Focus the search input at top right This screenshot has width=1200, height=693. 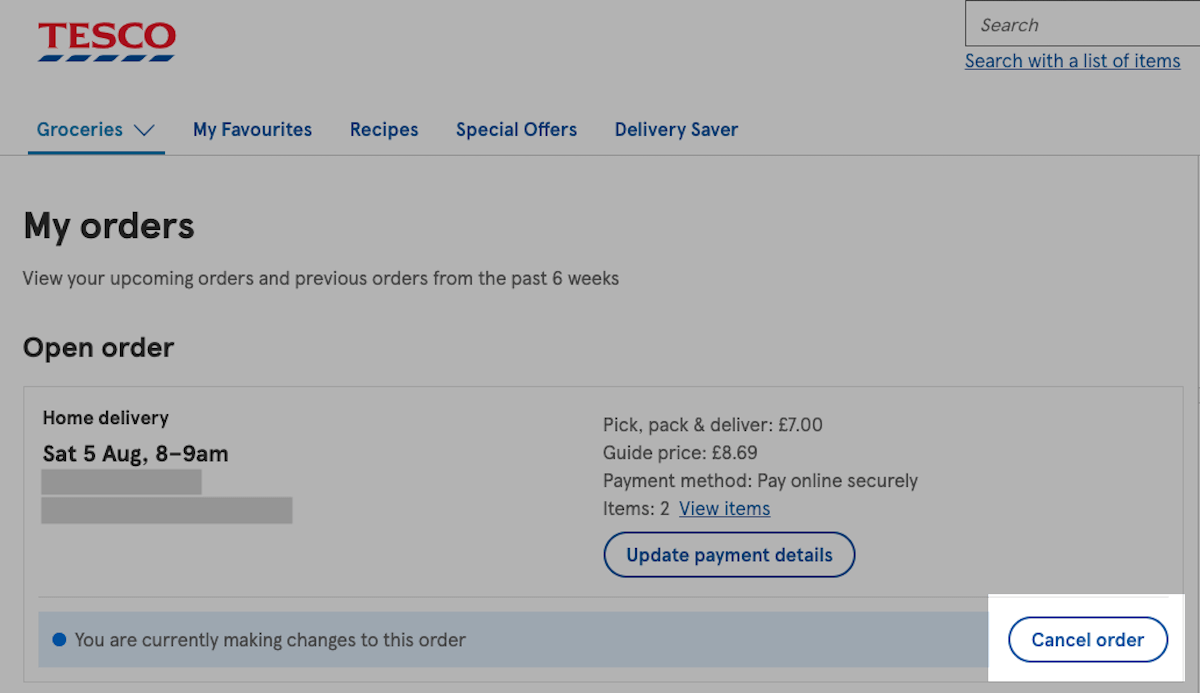(x=1080, y=24)
